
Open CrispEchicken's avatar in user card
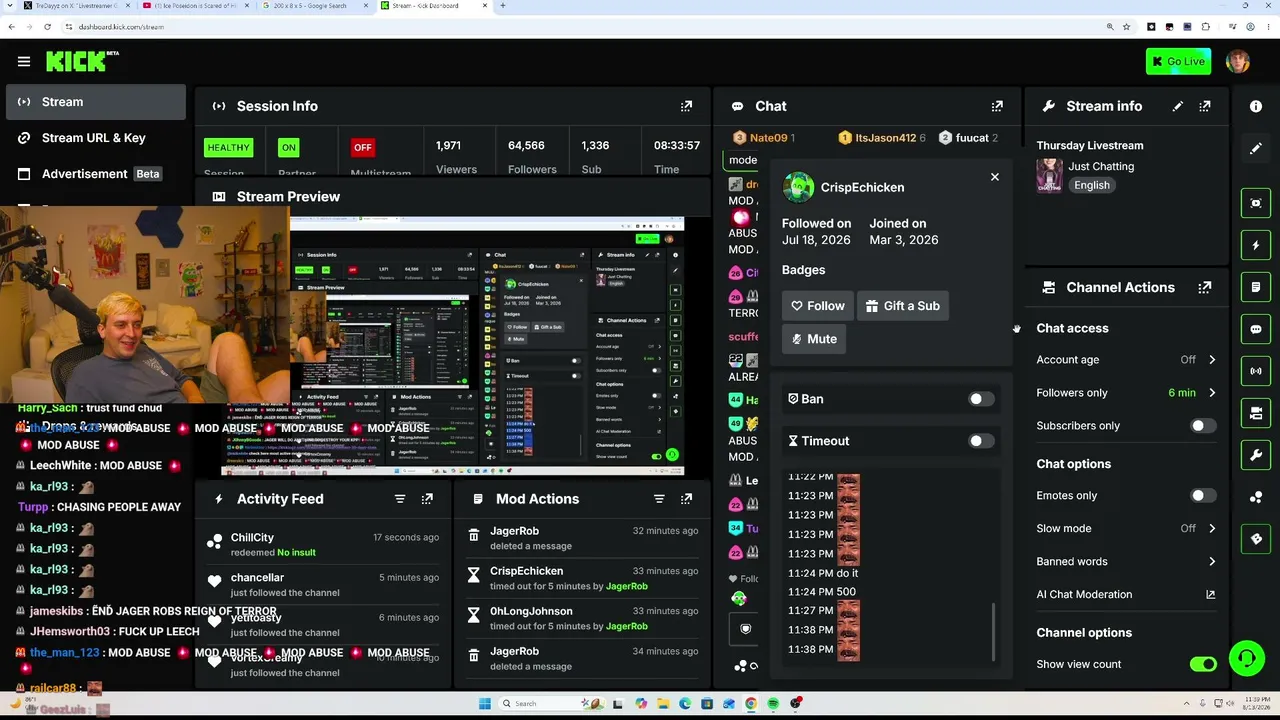pyautogui.click(x=798, y=187)
